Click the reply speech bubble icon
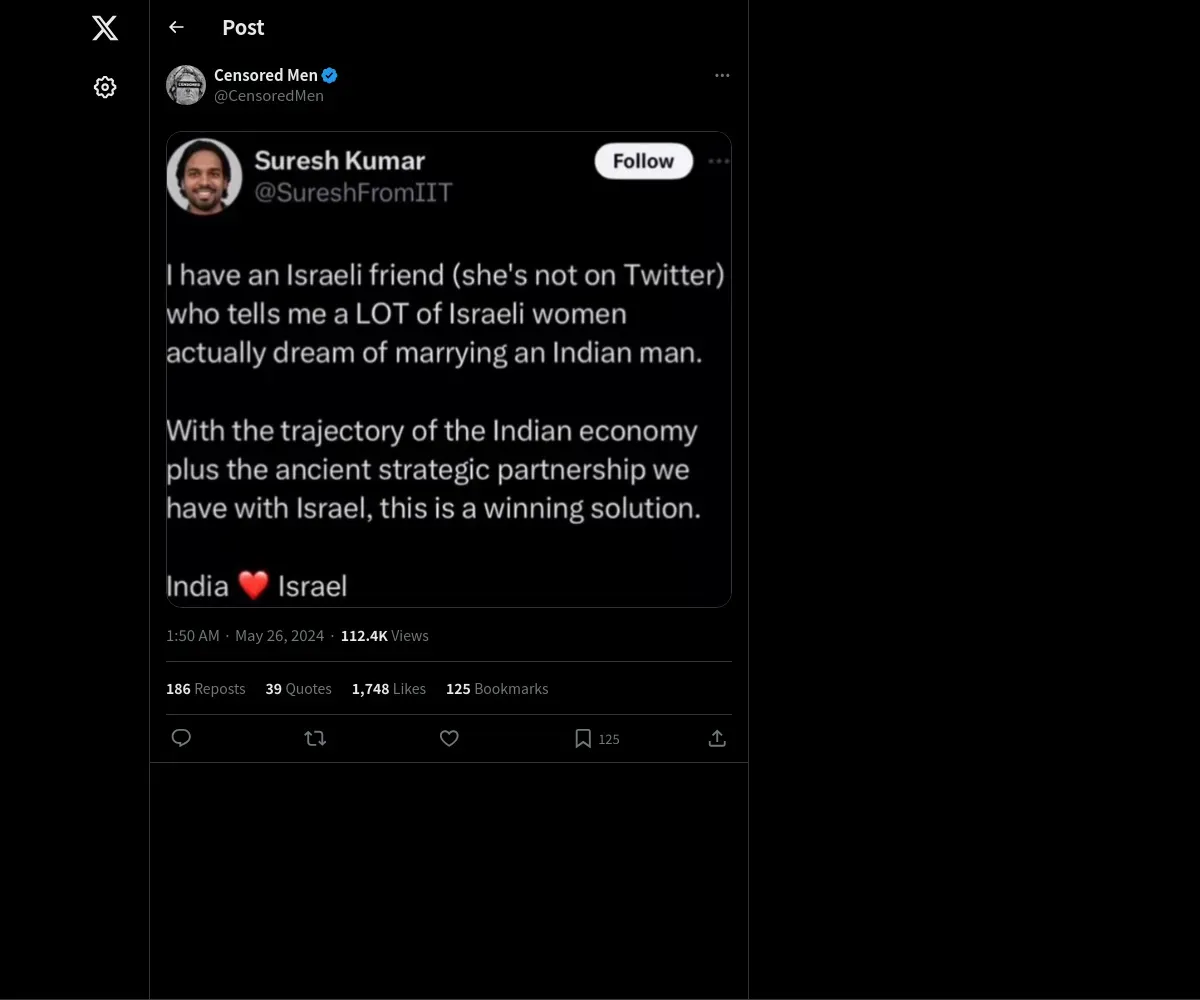 pos(181,738)
